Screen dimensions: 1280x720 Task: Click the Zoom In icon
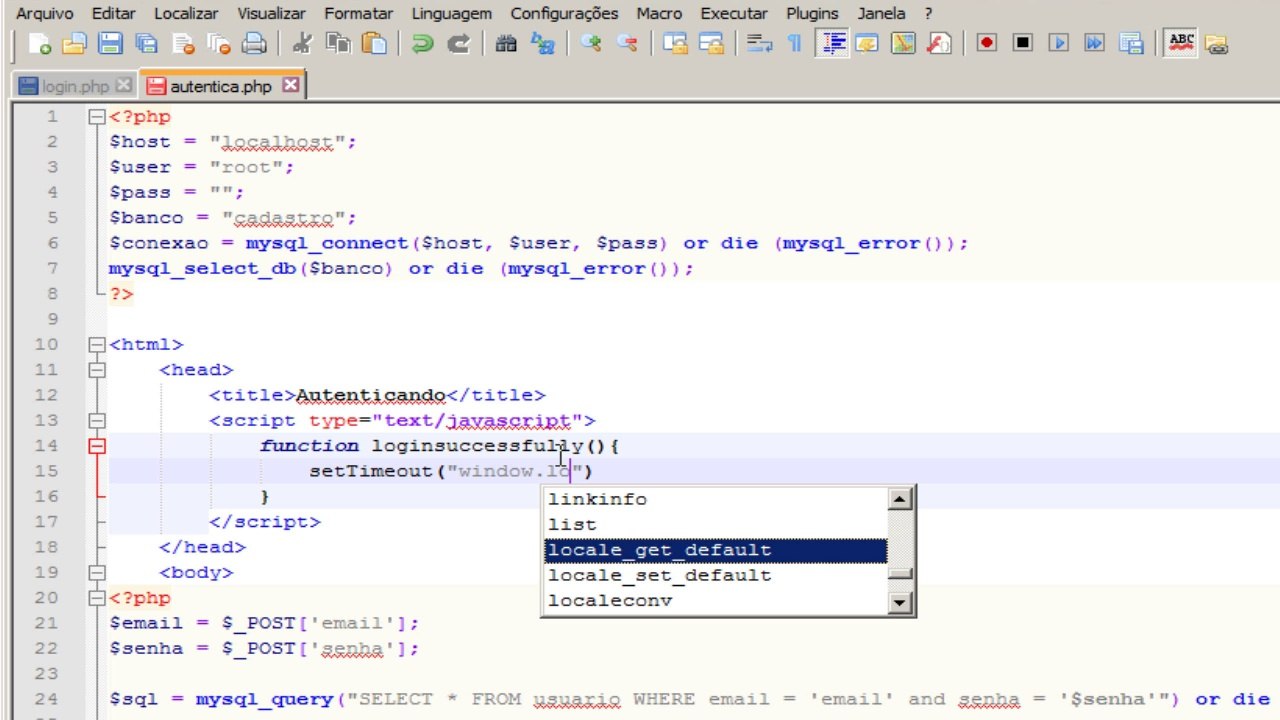(x=590, y=44)
